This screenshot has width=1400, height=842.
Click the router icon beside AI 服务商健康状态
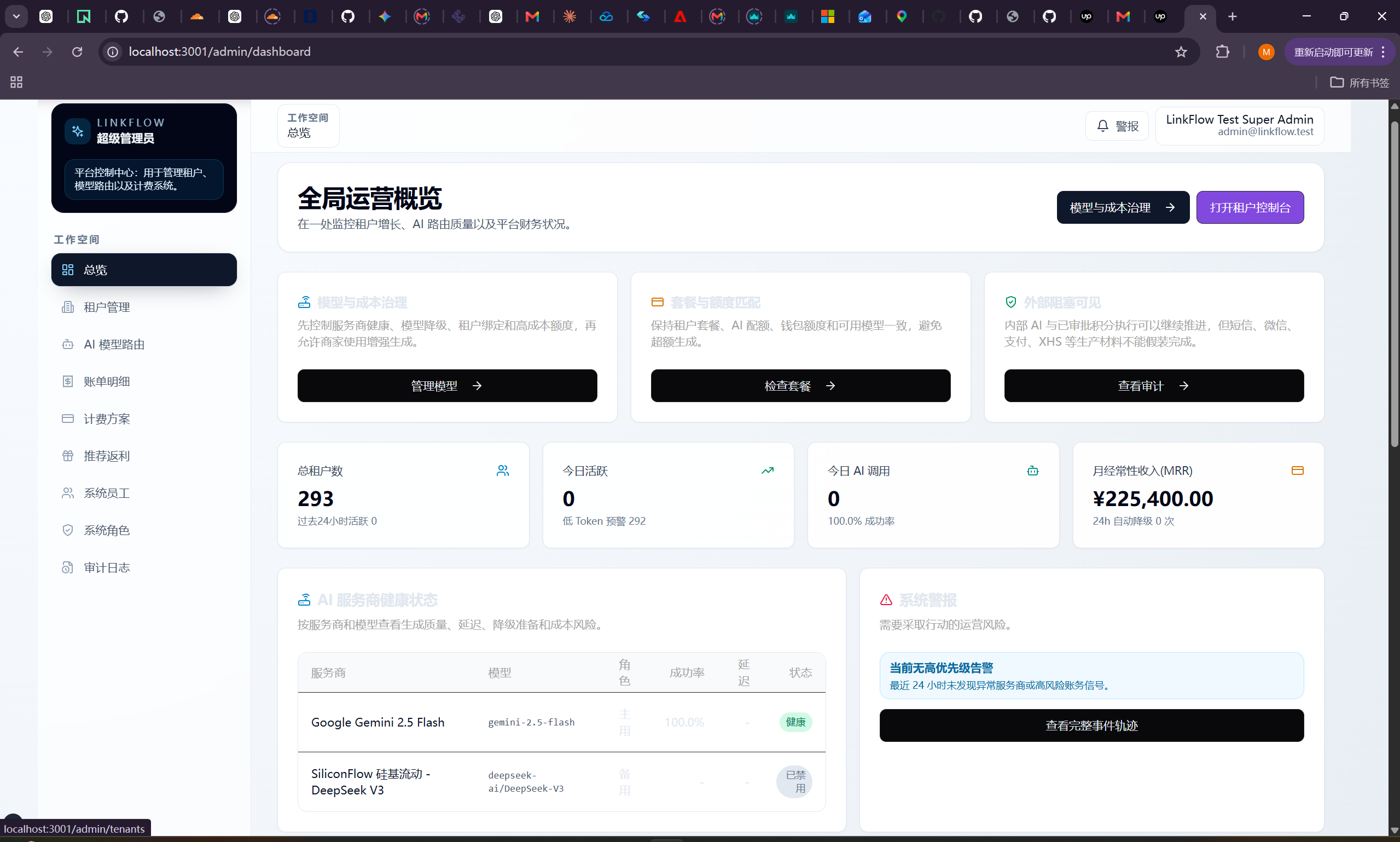(x=304, y=600)
